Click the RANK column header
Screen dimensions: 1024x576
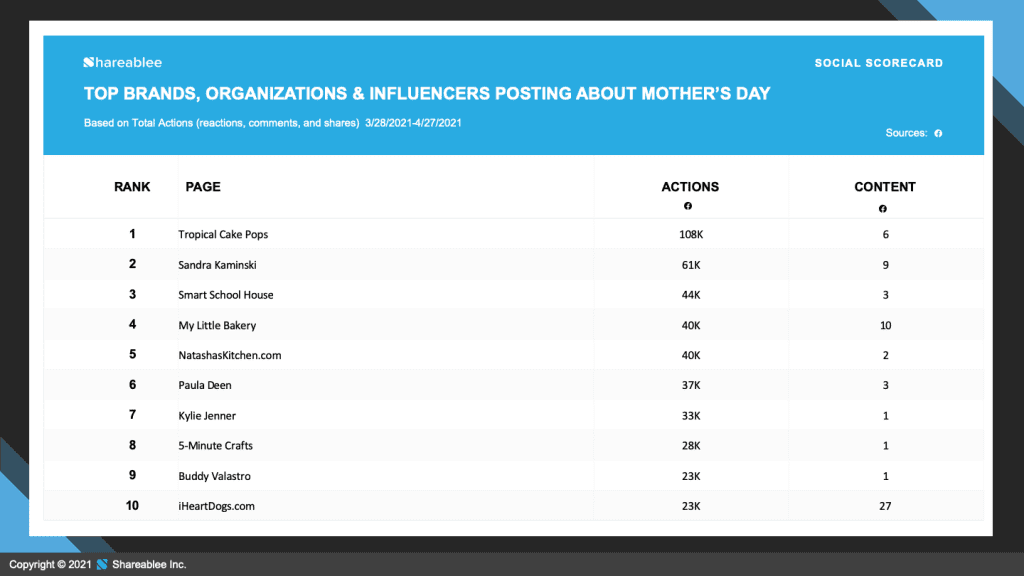pos(132,187)
